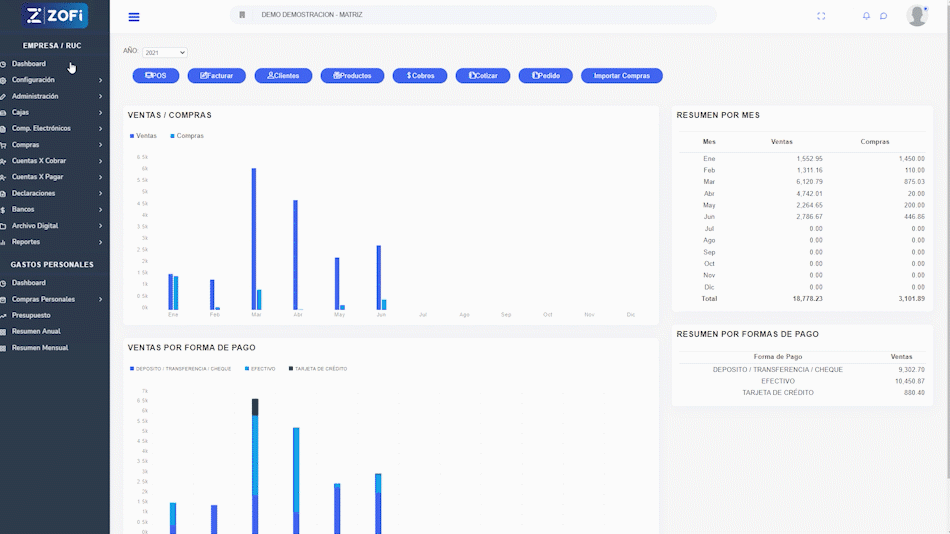
Task: Expand the Configuración submenu chevron
Action: 100,80
